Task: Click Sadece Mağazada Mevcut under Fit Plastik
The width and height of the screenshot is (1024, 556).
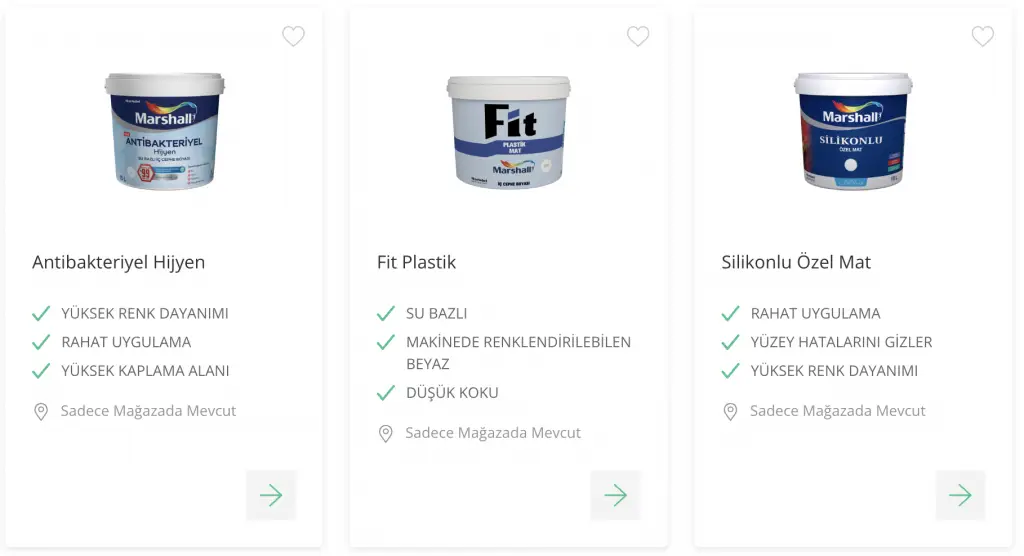Action: pyautogui.click(x=492, y=433)
